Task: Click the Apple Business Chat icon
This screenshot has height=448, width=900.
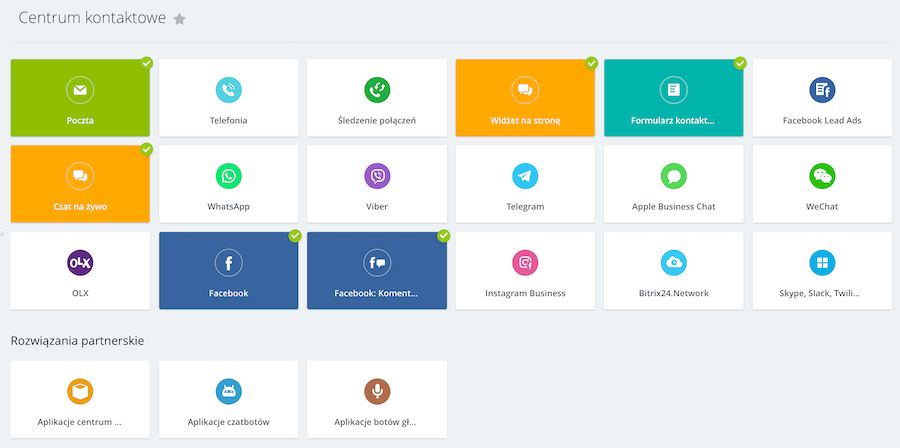Action: tap(673, 176)
